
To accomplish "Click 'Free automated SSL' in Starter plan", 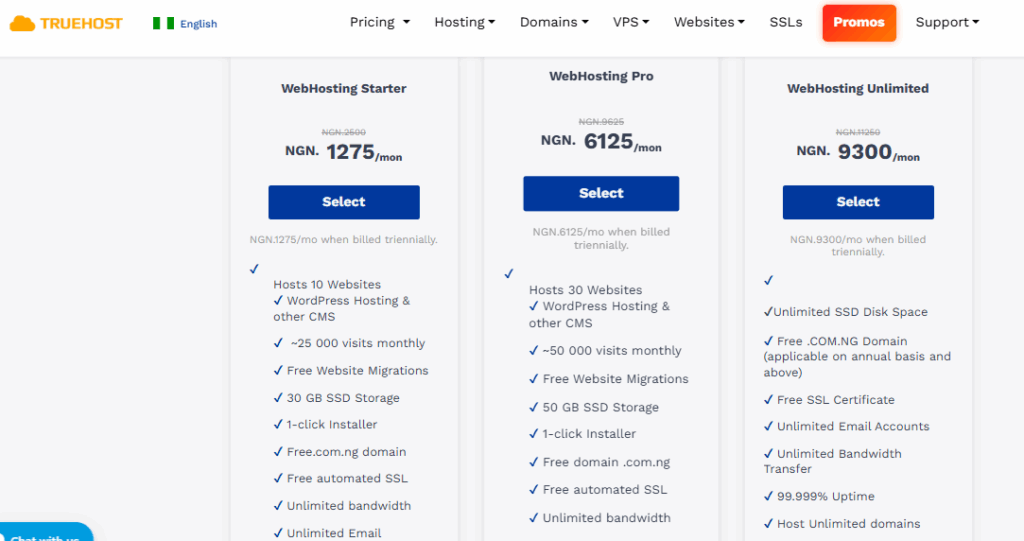I will [x=347, y=478].
